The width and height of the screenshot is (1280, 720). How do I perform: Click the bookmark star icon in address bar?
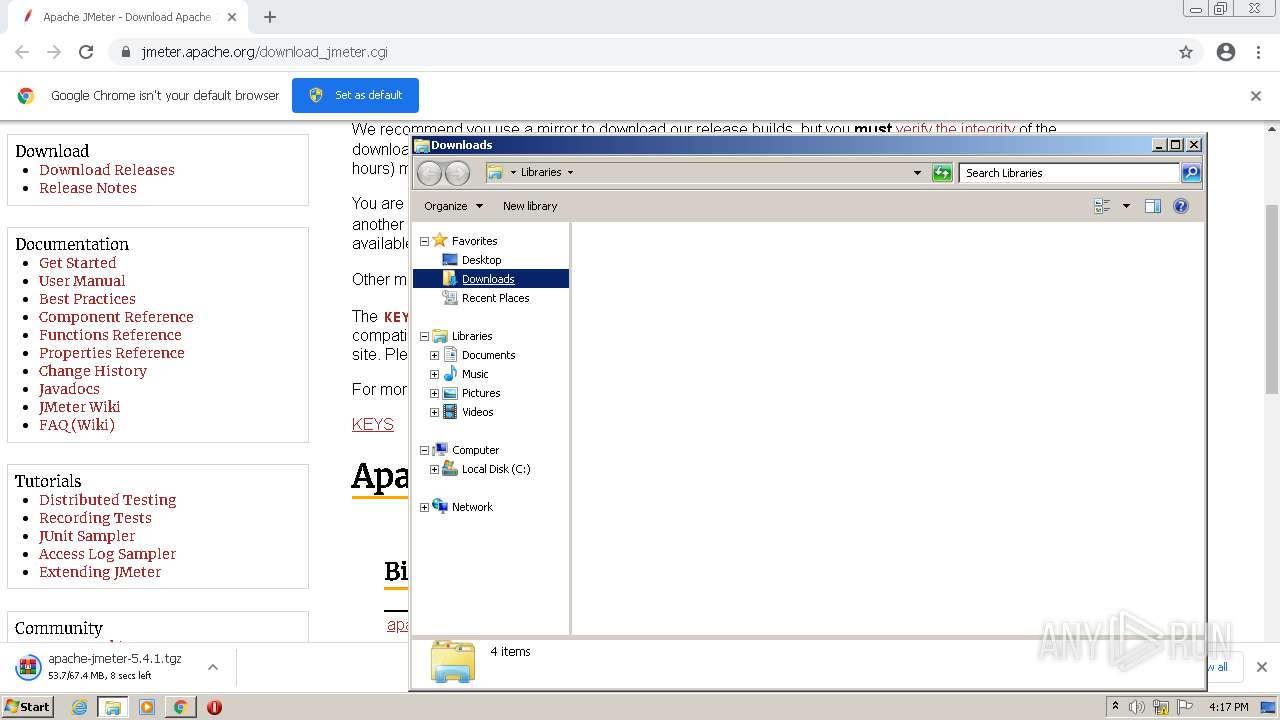pyautogui.click(x=1186, y=52)
